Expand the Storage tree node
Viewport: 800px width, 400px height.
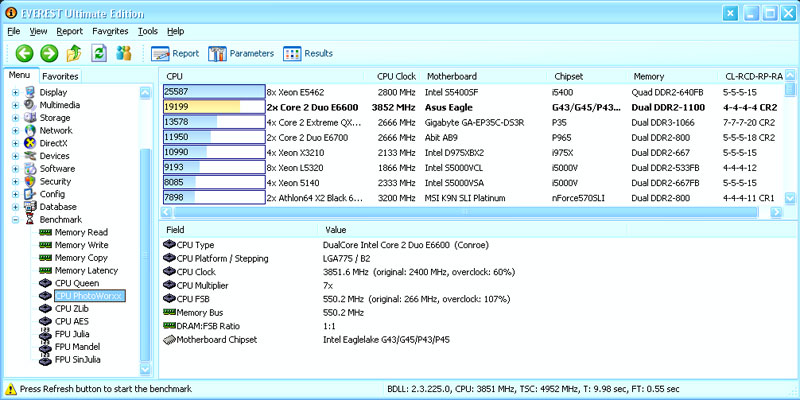pos(15,118)
